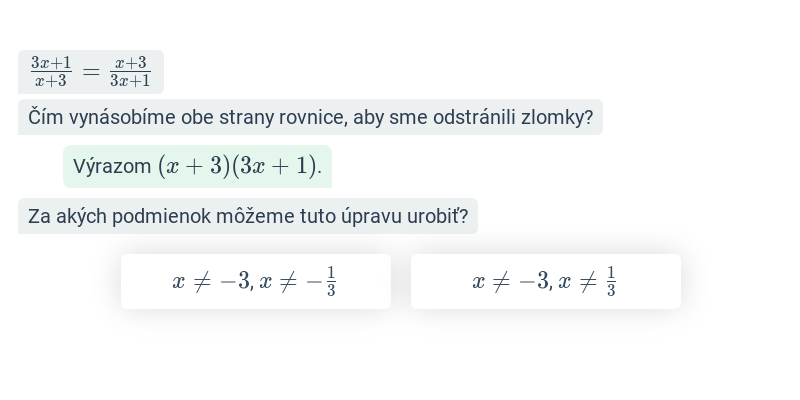
Task: Click the word Výrazom
Action: pyautogui.click(x=112, y=167)
